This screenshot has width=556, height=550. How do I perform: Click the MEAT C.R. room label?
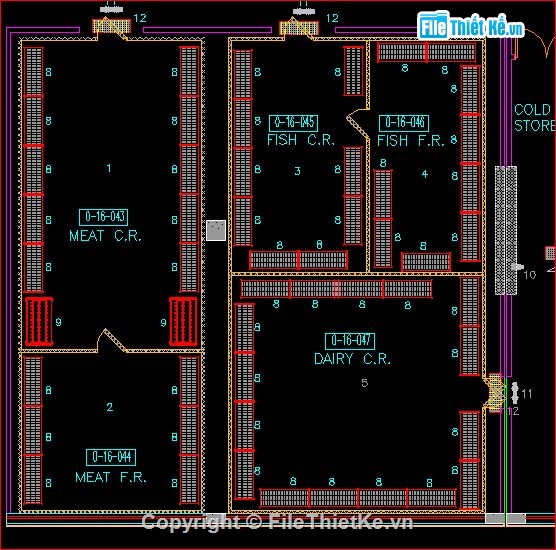point(105,236)
